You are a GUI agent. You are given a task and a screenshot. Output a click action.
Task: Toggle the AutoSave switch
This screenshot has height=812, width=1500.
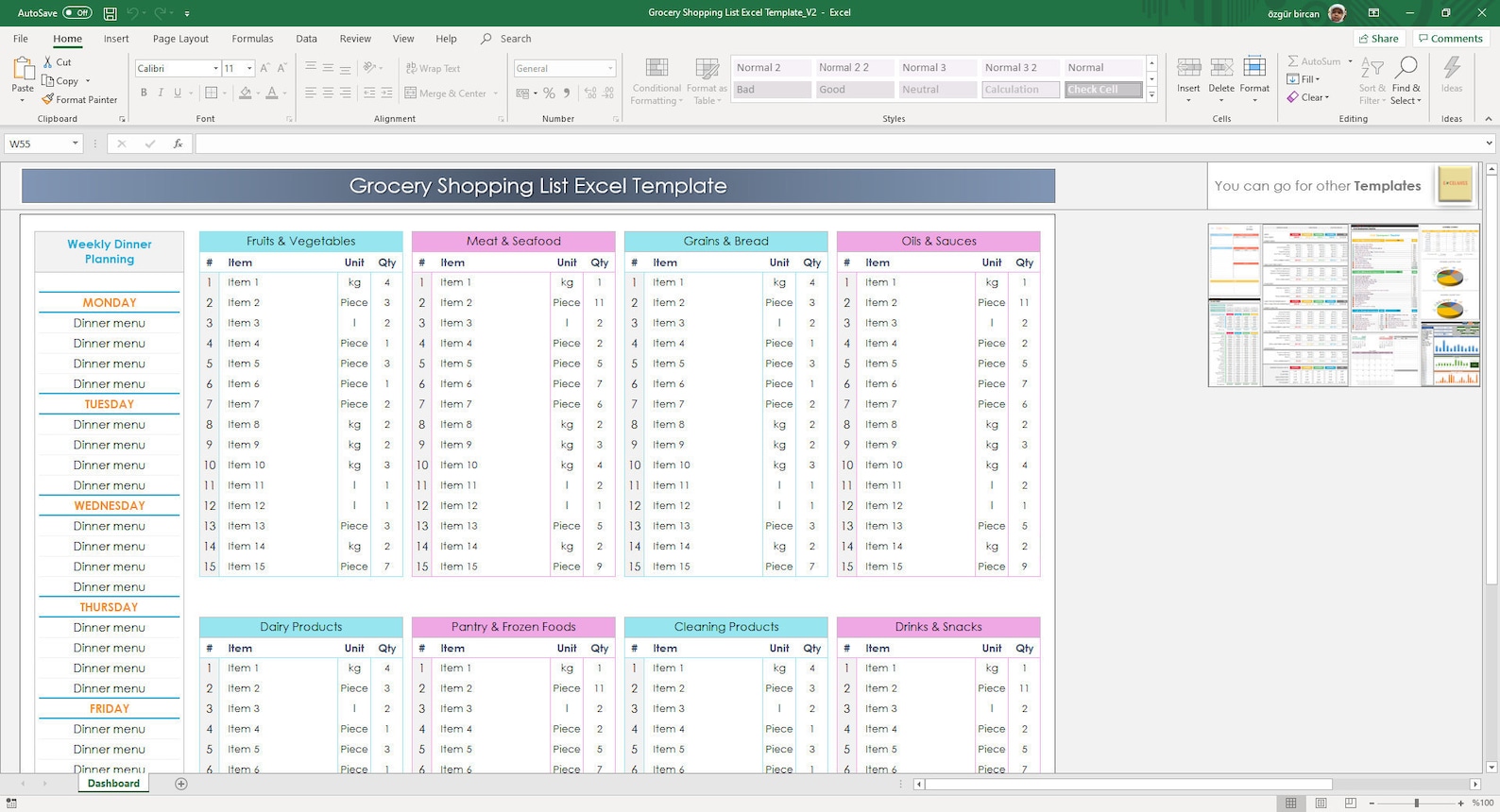(77, 13)
